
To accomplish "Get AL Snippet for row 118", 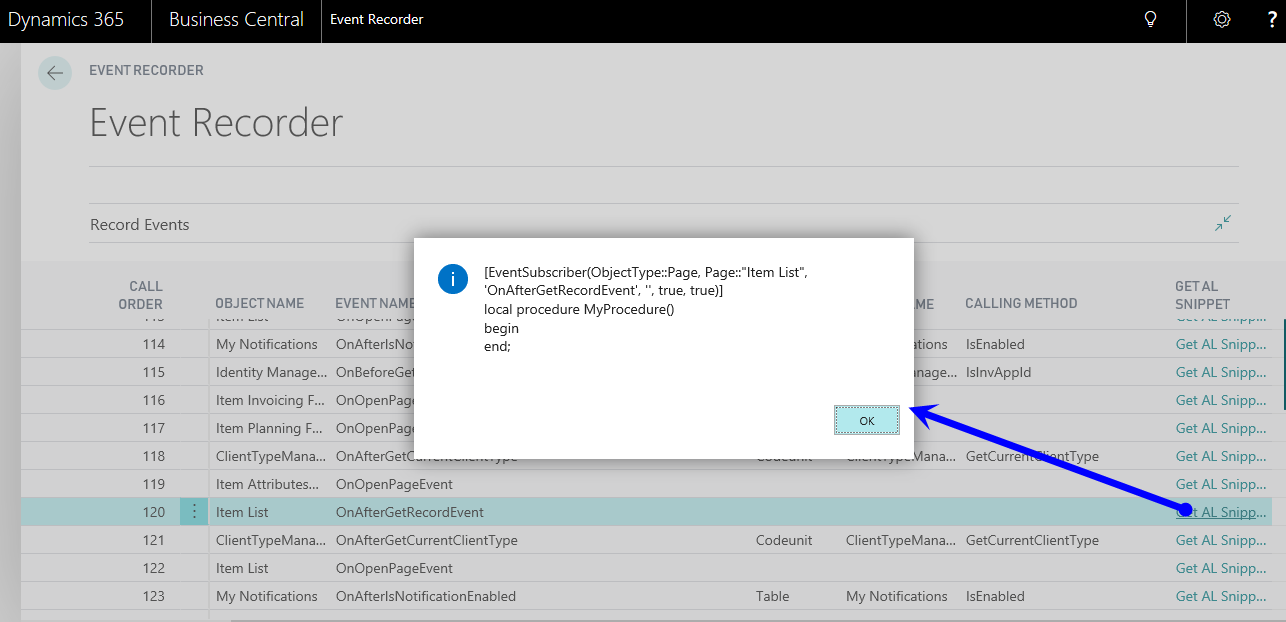I will 1220,456.
